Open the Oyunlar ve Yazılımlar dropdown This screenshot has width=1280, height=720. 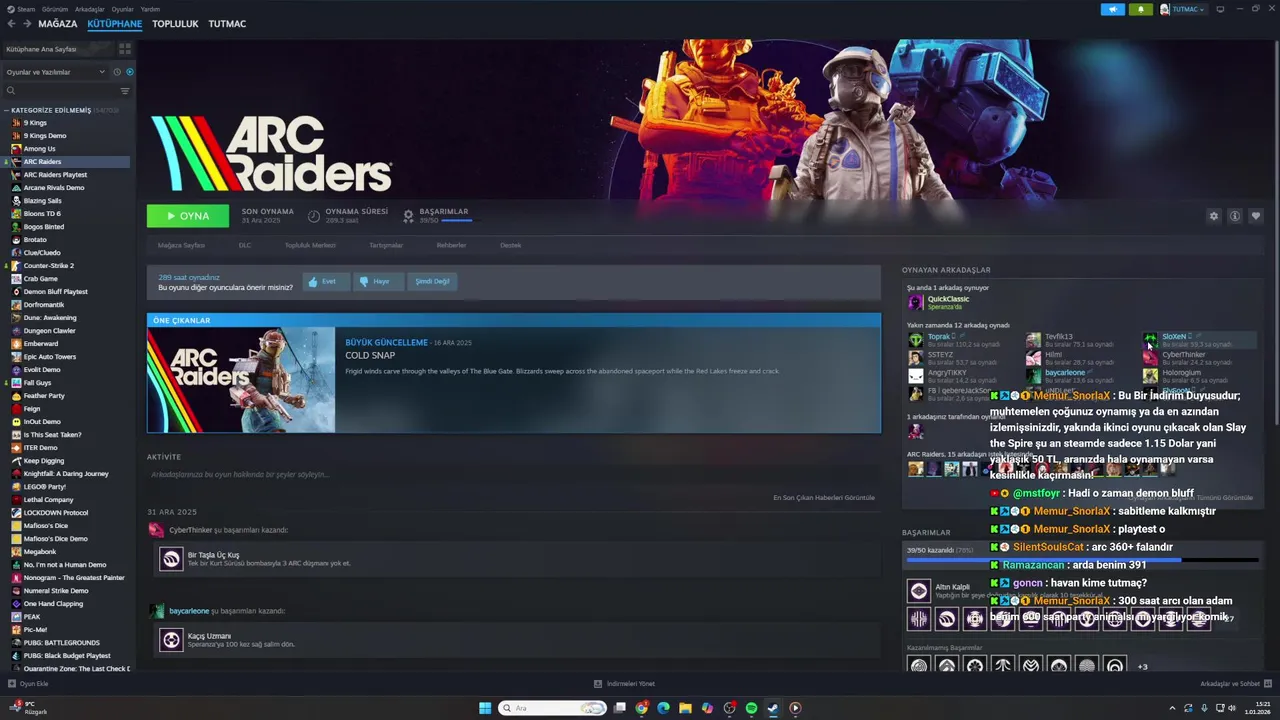point(55,72)
